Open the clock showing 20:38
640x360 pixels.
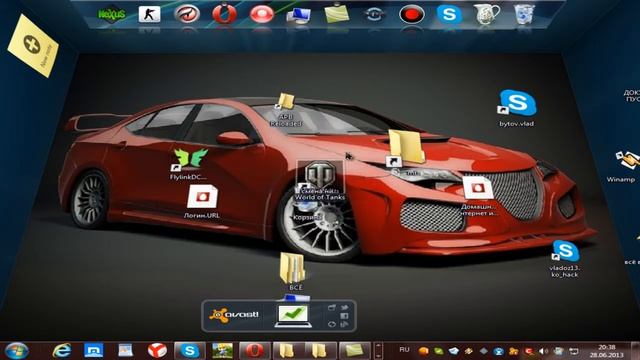[x=607, y=351]
